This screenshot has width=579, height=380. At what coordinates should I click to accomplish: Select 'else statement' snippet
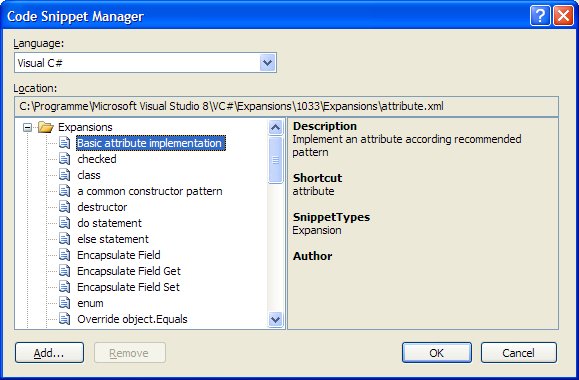click(113, 239)
